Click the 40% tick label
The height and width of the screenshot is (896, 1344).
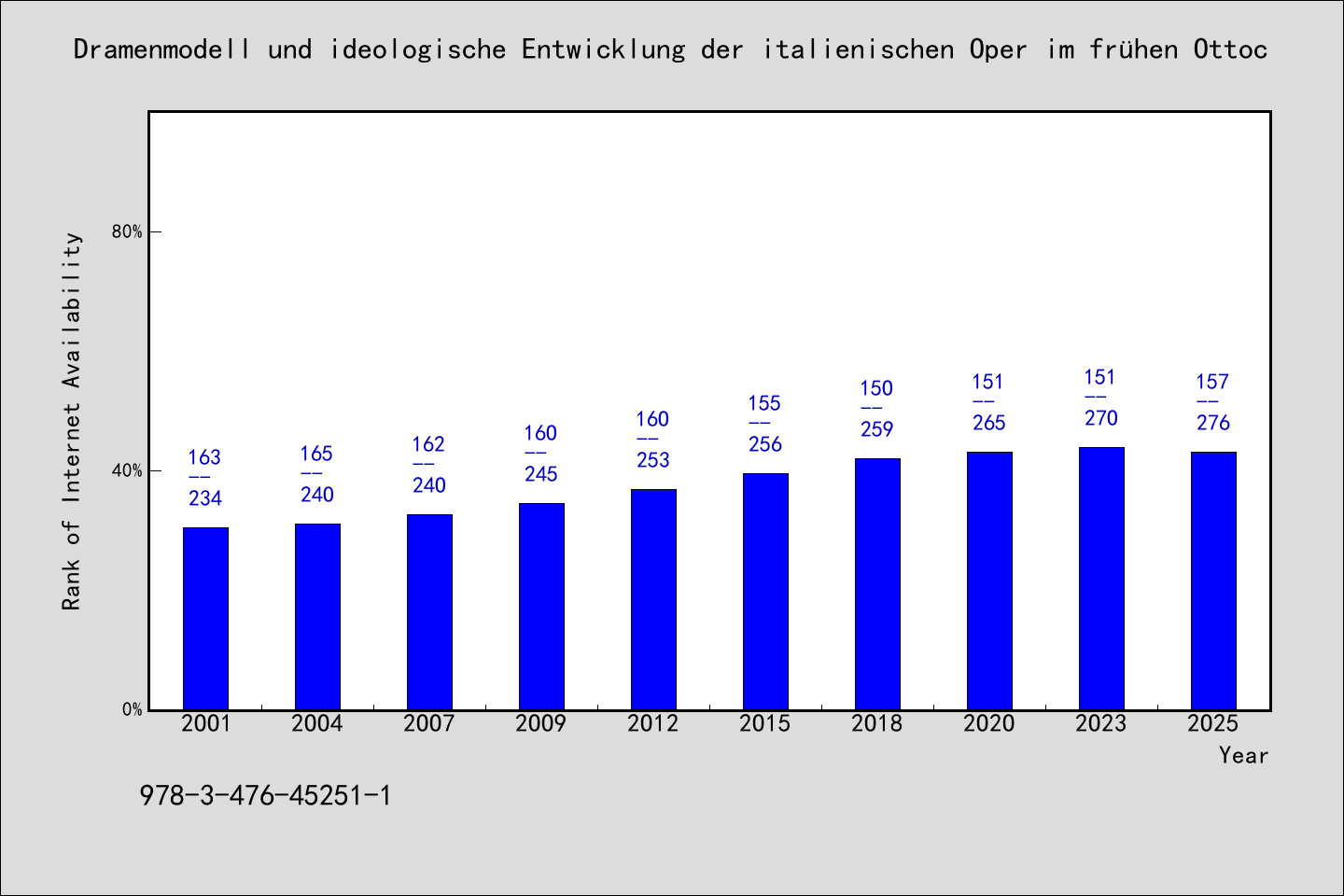click(x=127, y=470)
